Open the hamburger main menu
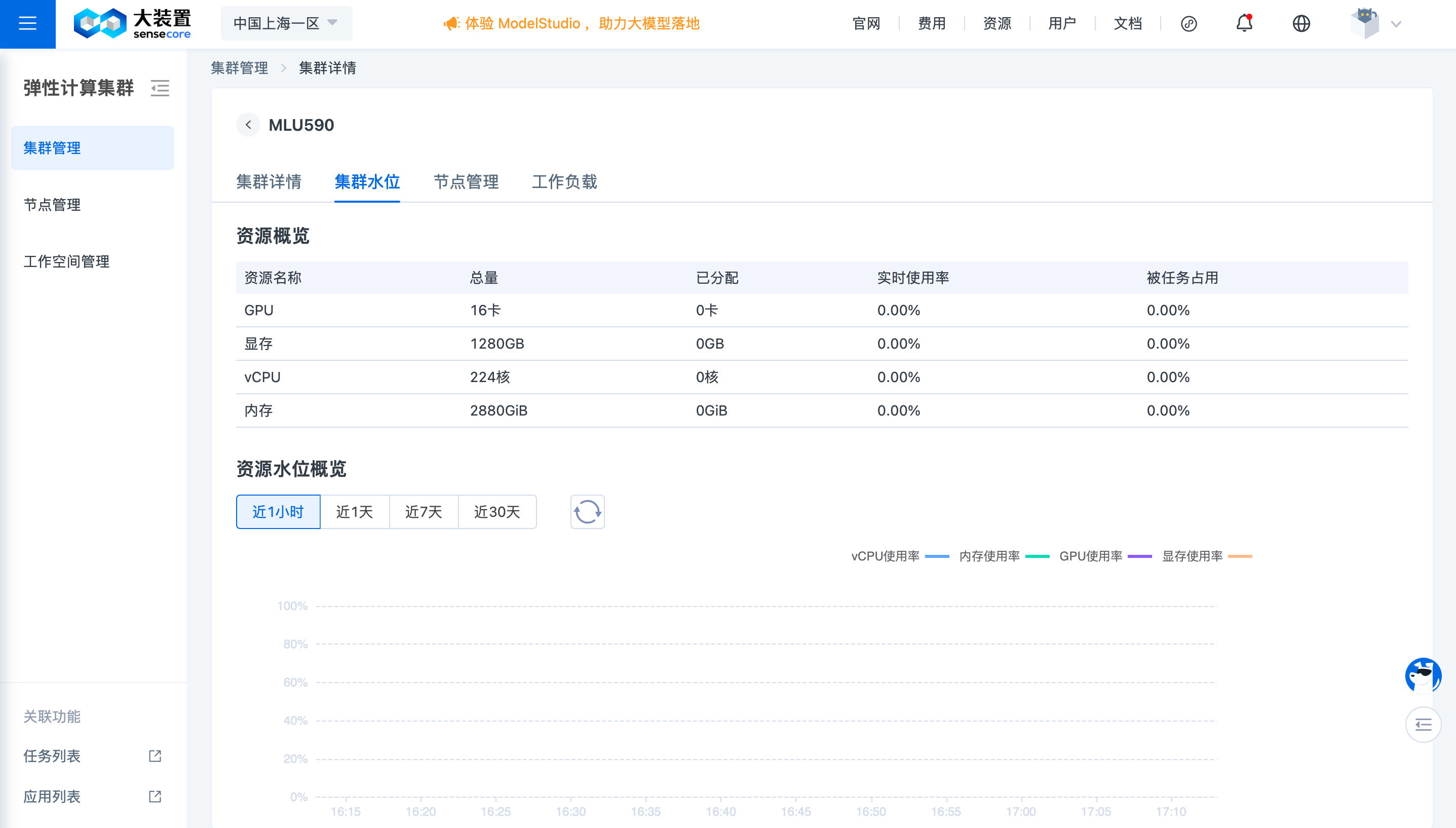Image resolution: width=1456 pixels, height=828 pixels. (x=27, y=23)
